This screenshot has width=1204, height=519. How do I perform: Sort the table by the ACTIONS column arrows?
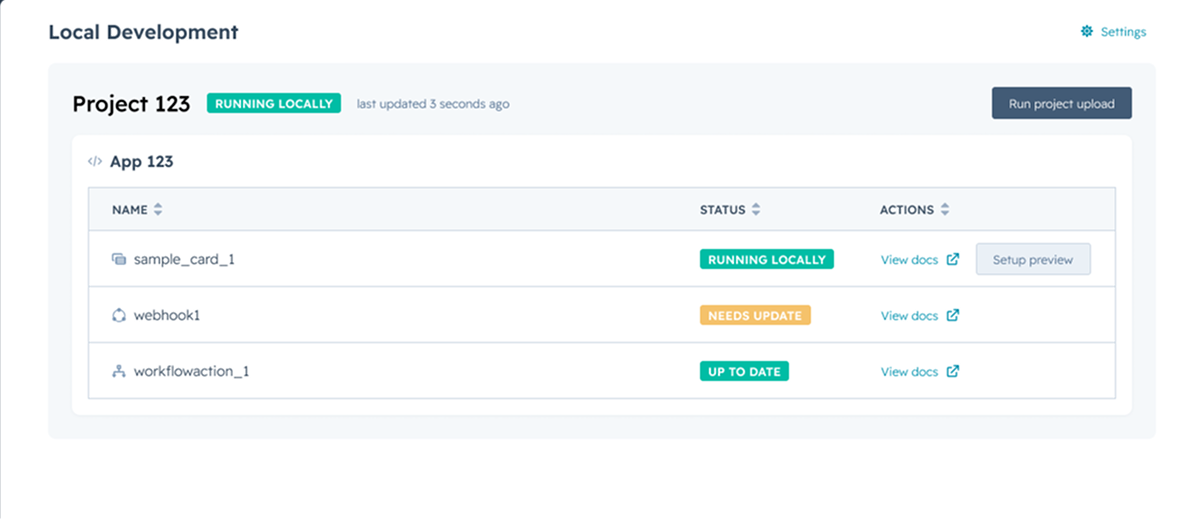(x=945, y=210)
